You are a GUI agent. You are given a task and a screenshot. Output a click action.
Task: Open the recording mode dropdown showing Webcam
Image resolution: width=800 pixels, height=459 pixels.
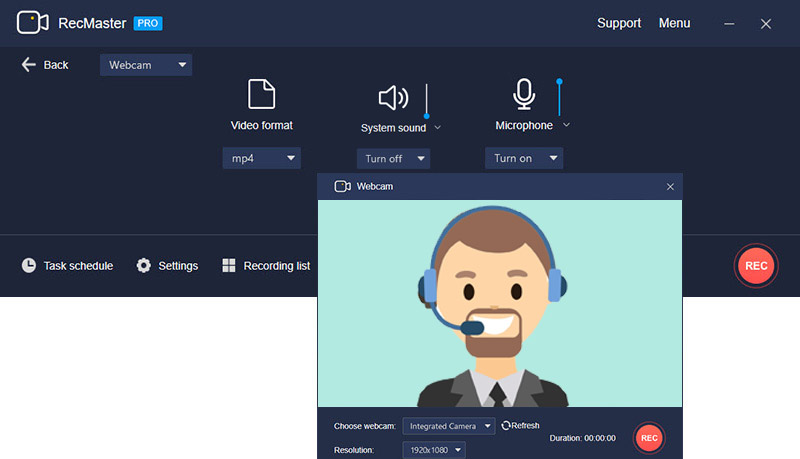pos(146,65)
